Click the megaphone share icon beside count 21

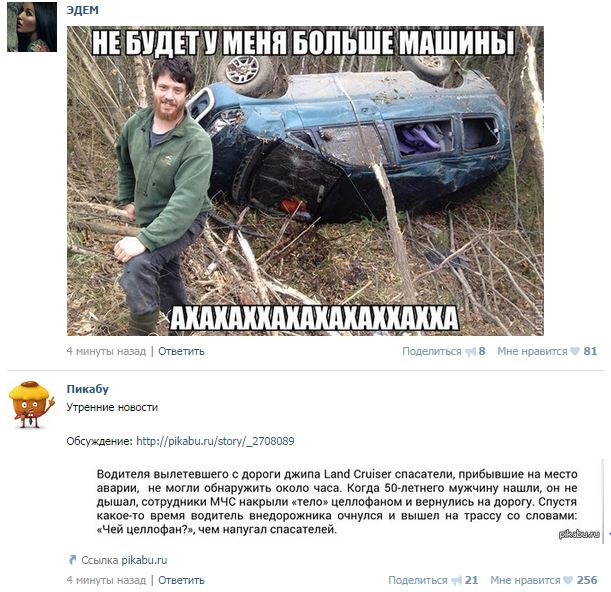[457, 581]
